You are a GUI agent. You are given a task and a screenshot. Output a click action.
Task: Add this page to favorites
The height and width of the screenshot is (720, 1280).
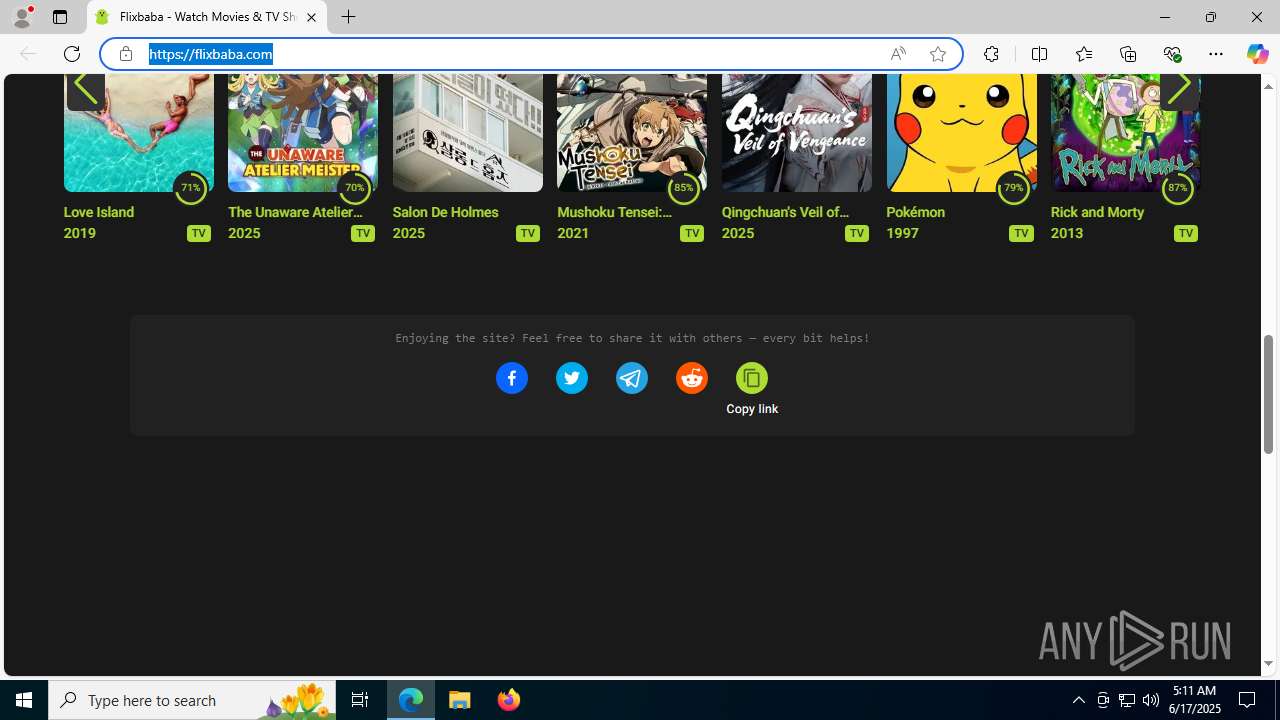click(x=938, y=54)
